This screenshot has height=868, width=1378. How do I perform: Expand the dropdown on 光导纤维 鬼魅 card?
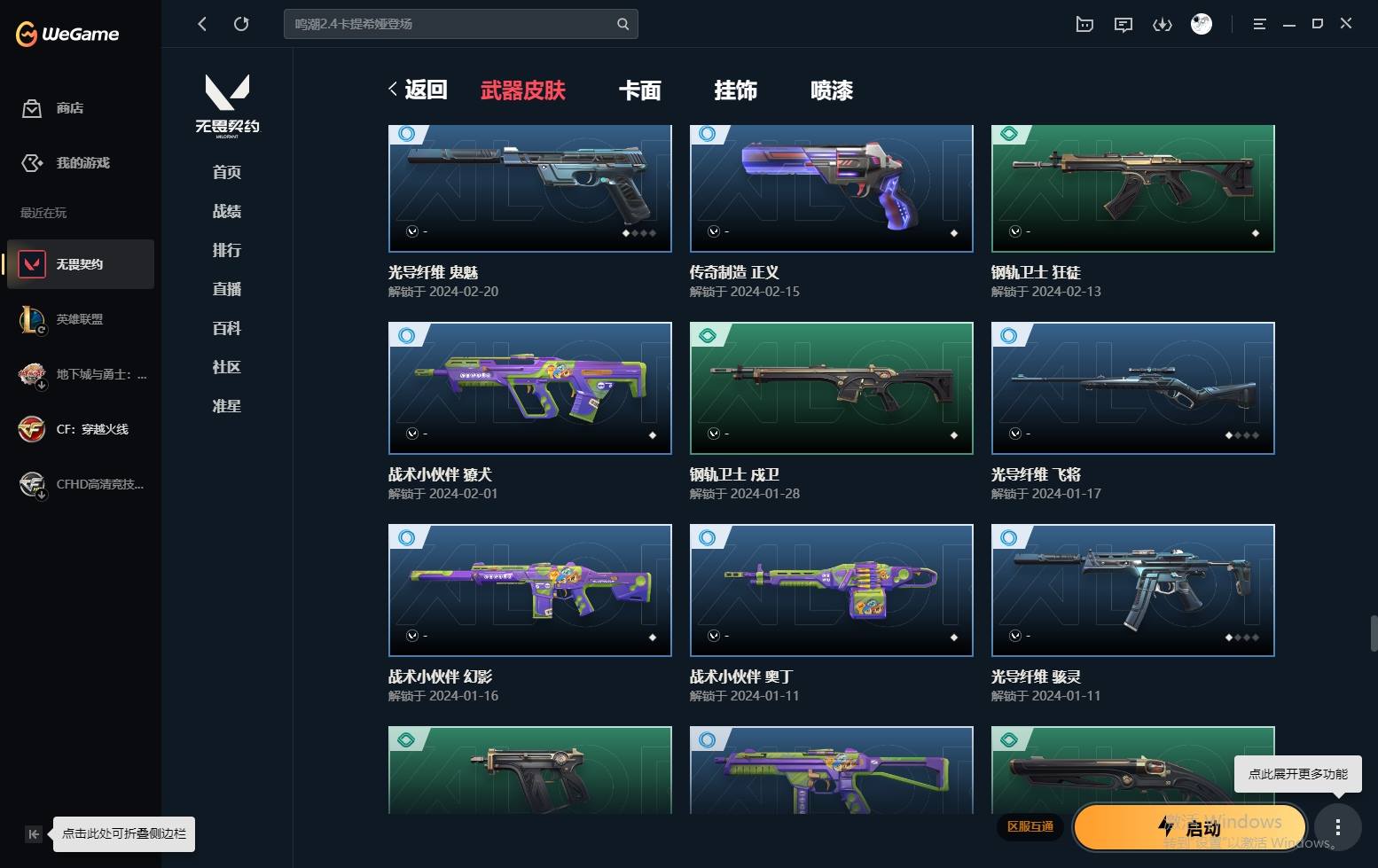pos(412,231)
